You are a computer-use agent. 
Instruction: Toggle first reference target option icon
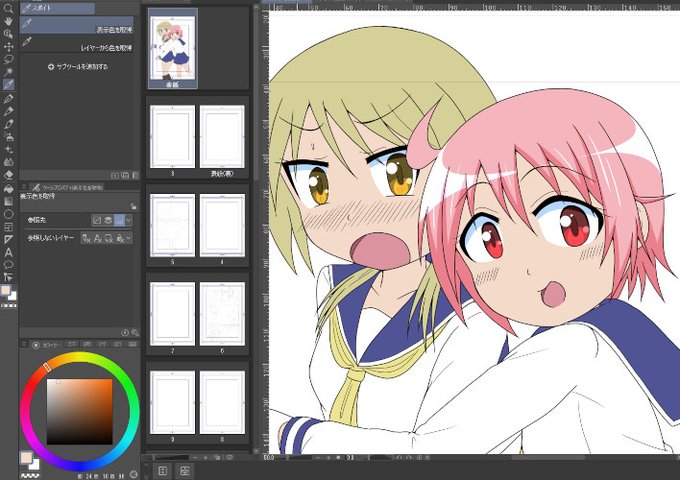[97, 220]
